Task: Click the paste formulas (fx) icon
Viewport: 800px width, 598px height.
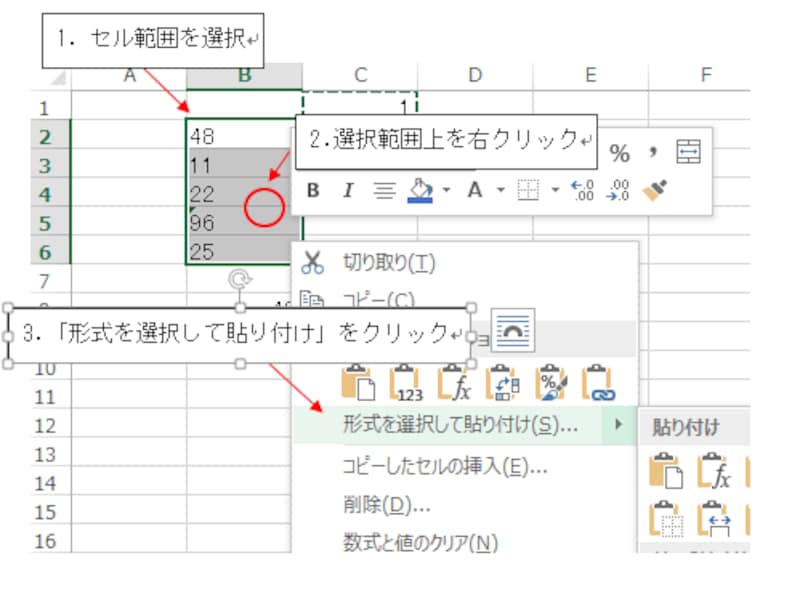Action: 457,383
